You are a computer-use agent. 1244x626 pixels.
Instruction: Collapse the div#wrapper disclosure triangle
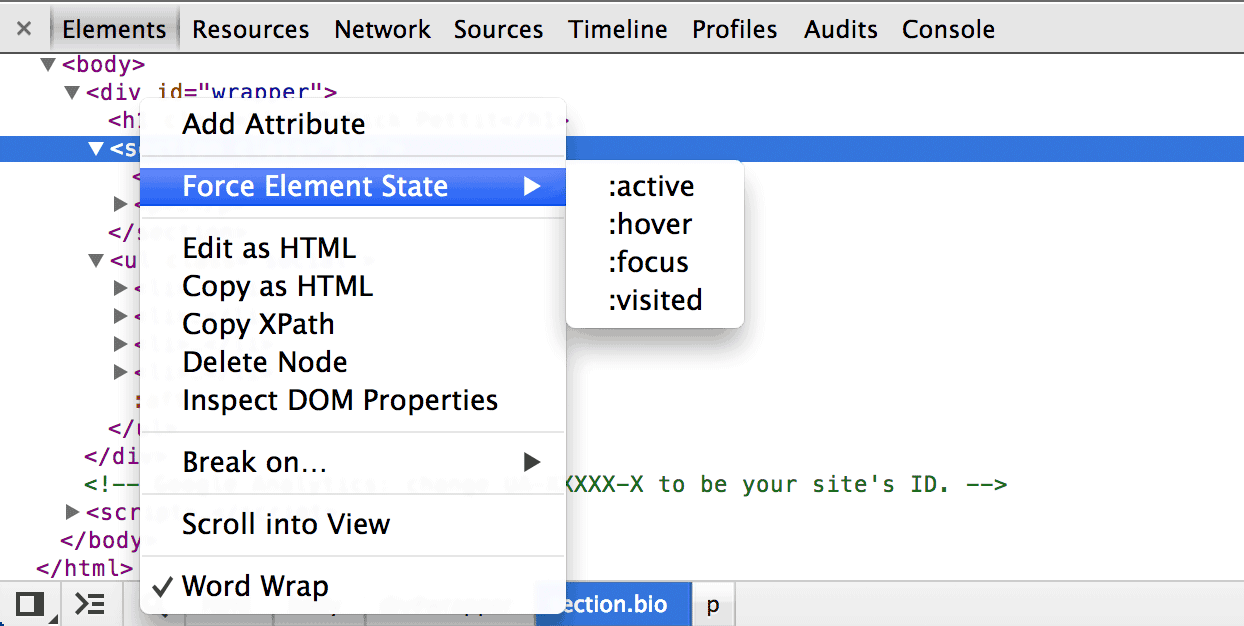71,91
